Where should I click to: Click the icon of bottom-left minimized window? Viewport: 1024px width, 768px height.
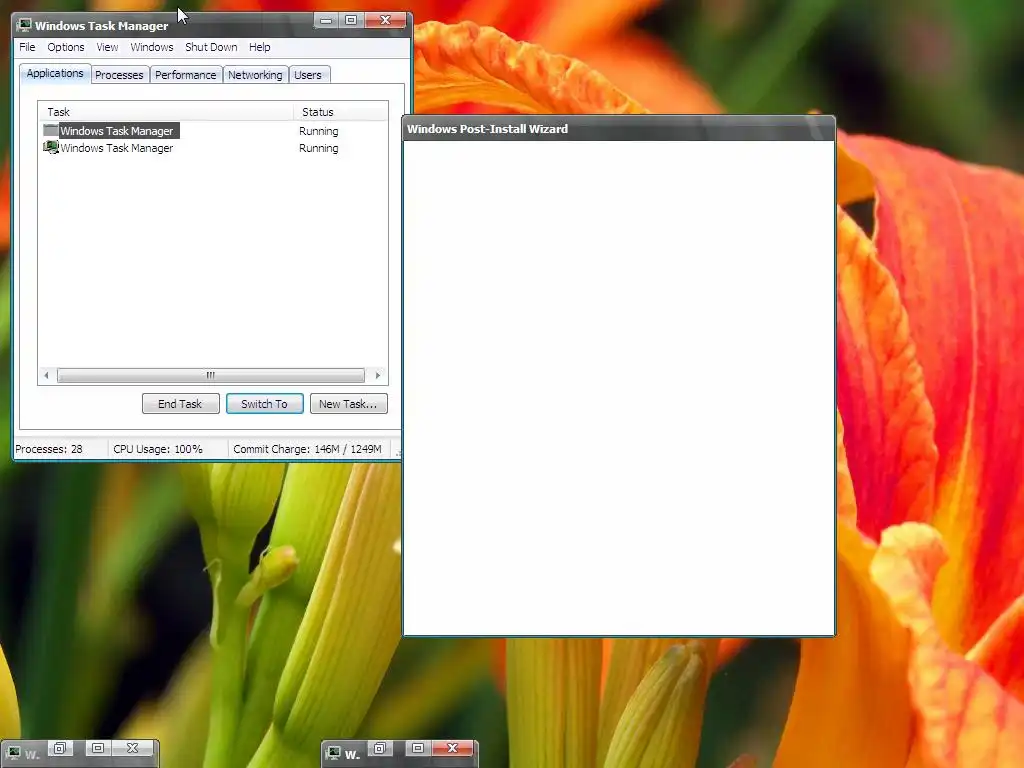(x=14, y=752)
